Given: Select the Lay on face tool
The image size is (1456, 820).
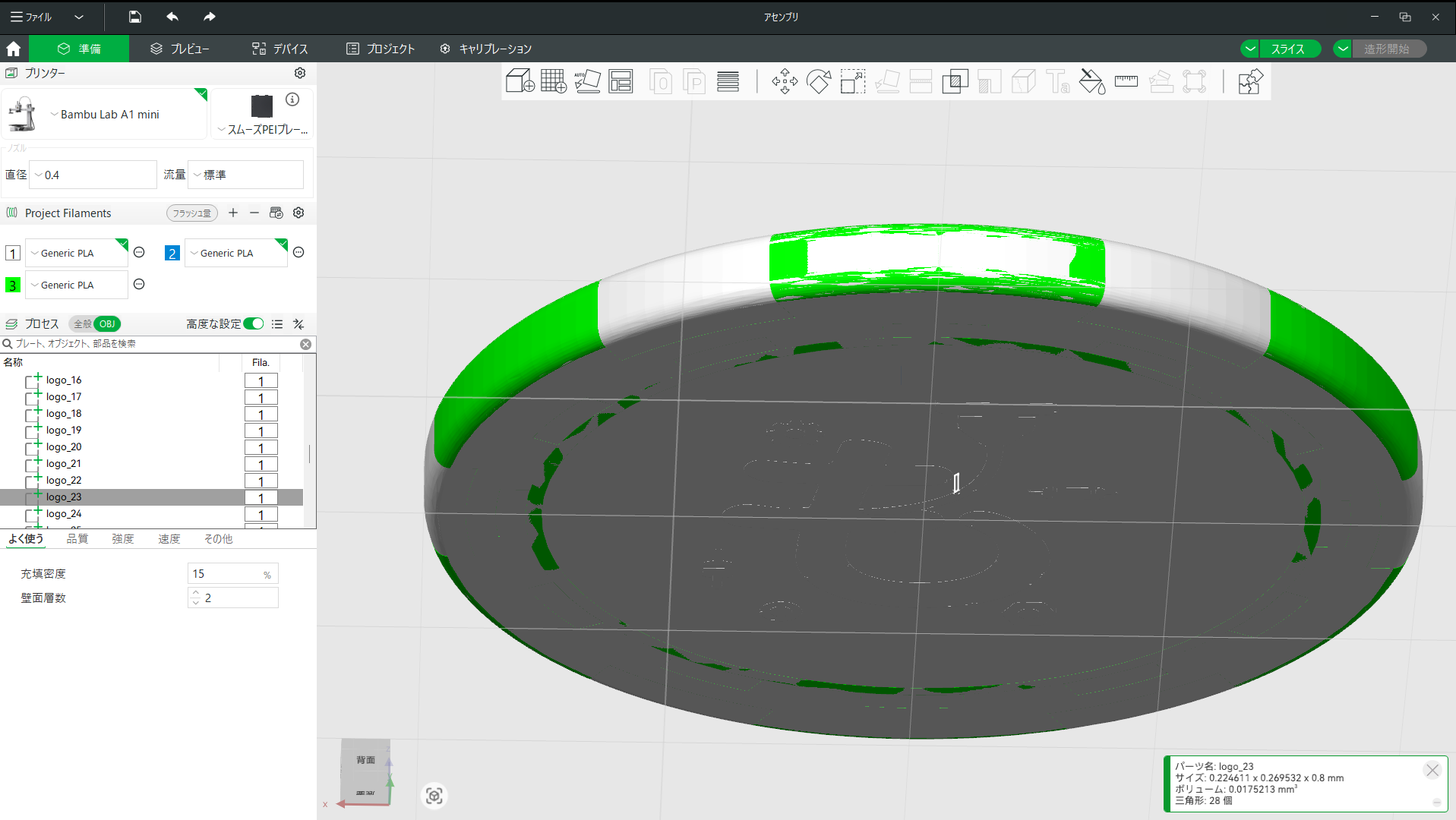Looking at the screenshot, I should 887,81.
